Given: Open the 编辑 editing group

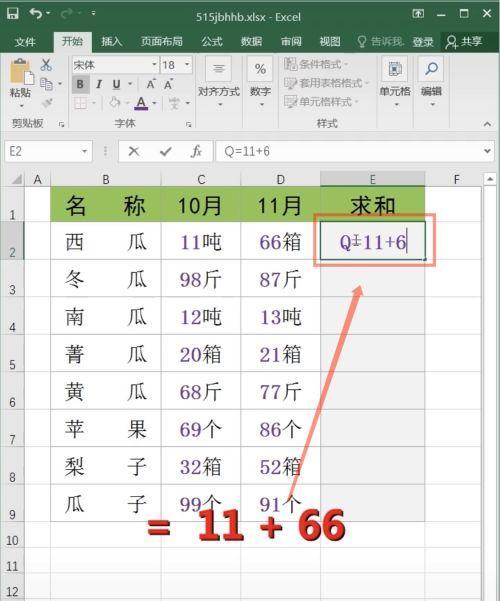Looking at the screenshot, I should point(431,81).
